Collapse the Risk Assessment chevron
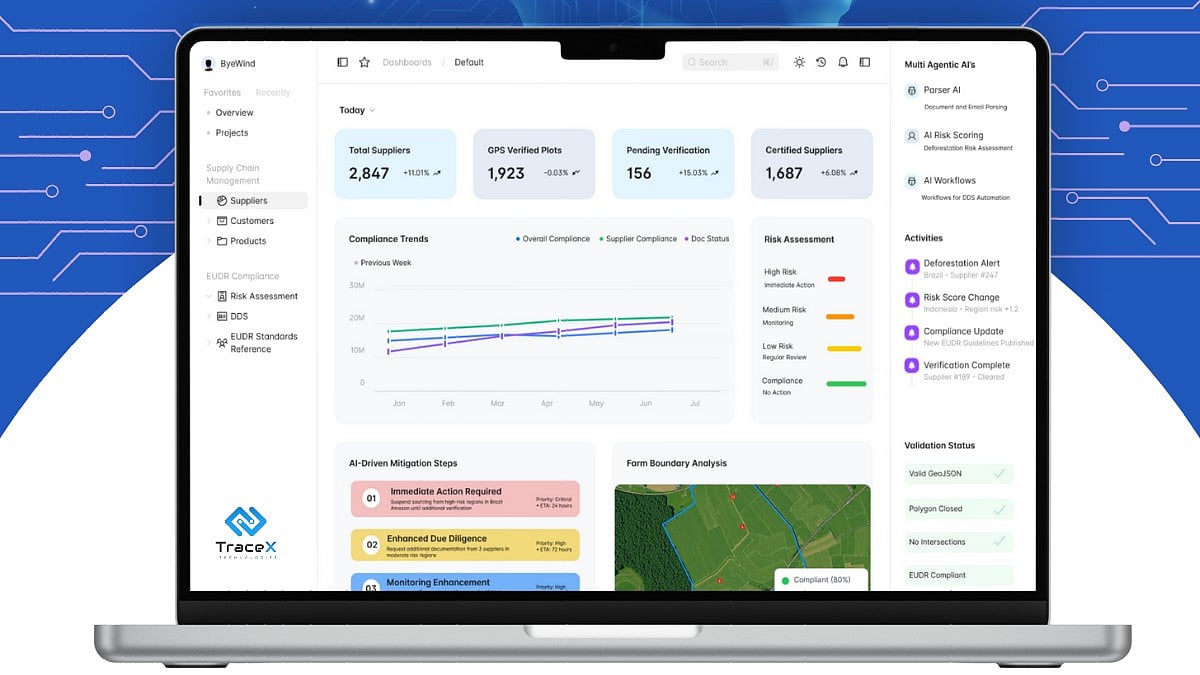Image resolution: width=1200 pixels, height=675 pixels. point(209,296)
